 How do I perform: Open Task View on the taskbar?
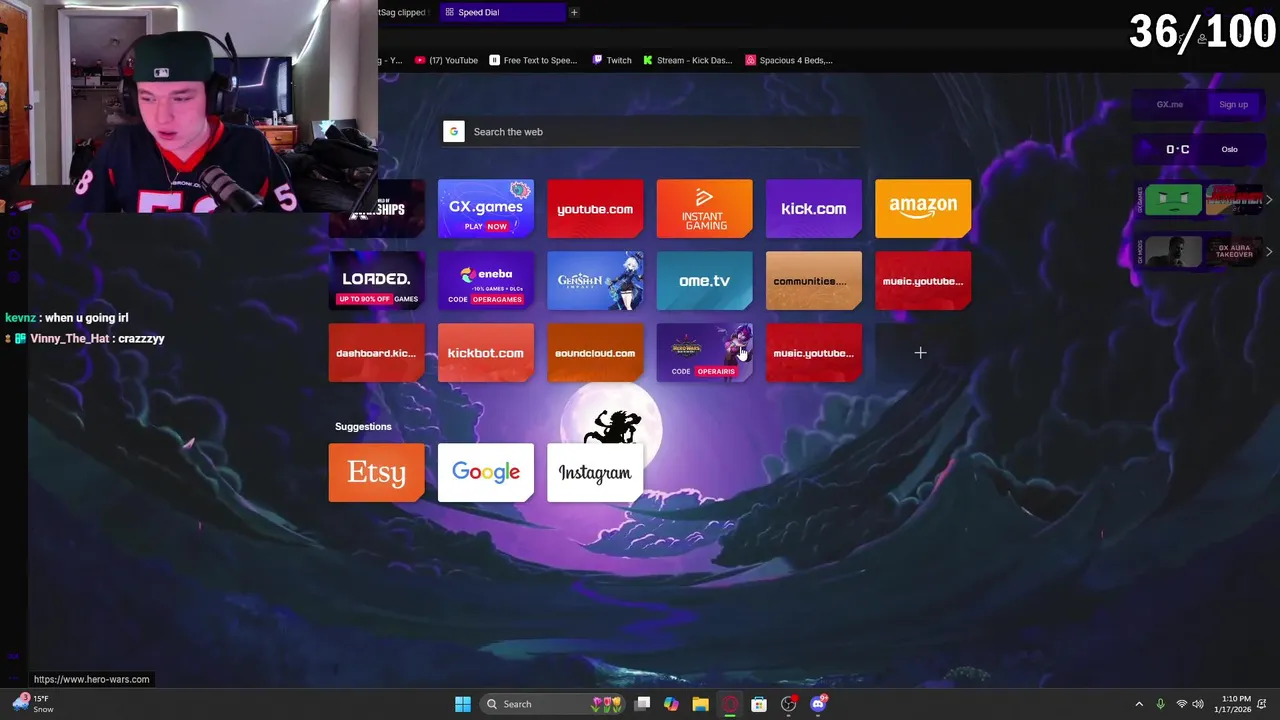tap(643, 704)
